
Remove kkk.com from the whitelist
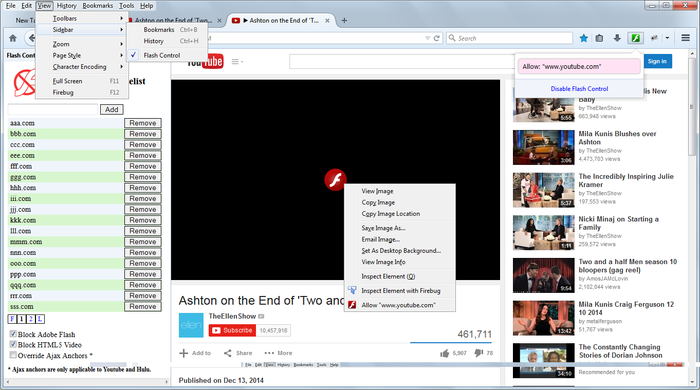pos(143,220)
